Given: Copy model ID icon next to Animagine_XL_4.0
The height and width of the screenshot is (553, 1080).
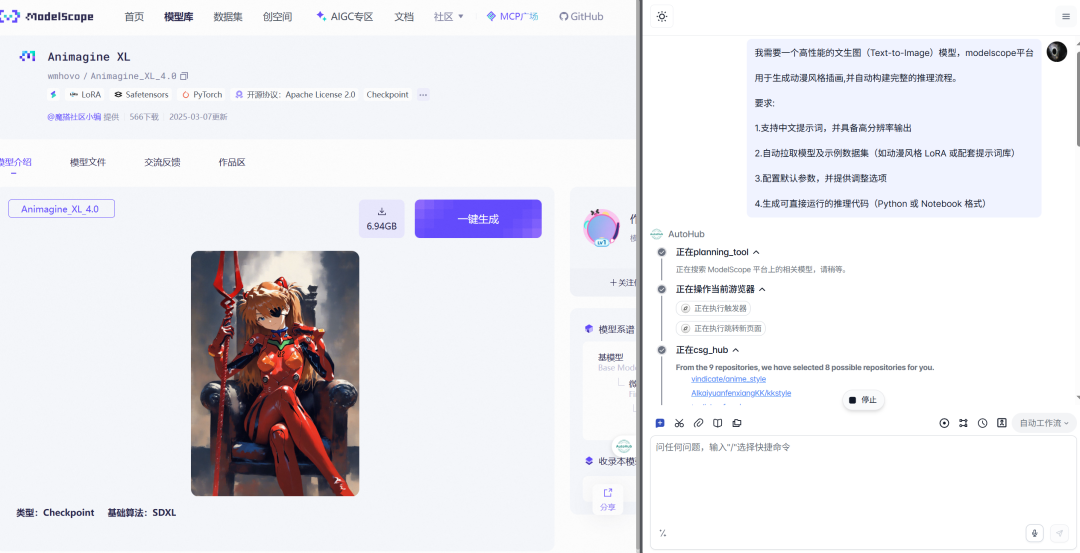Looking at the screenshot, I should click(184, 76).
